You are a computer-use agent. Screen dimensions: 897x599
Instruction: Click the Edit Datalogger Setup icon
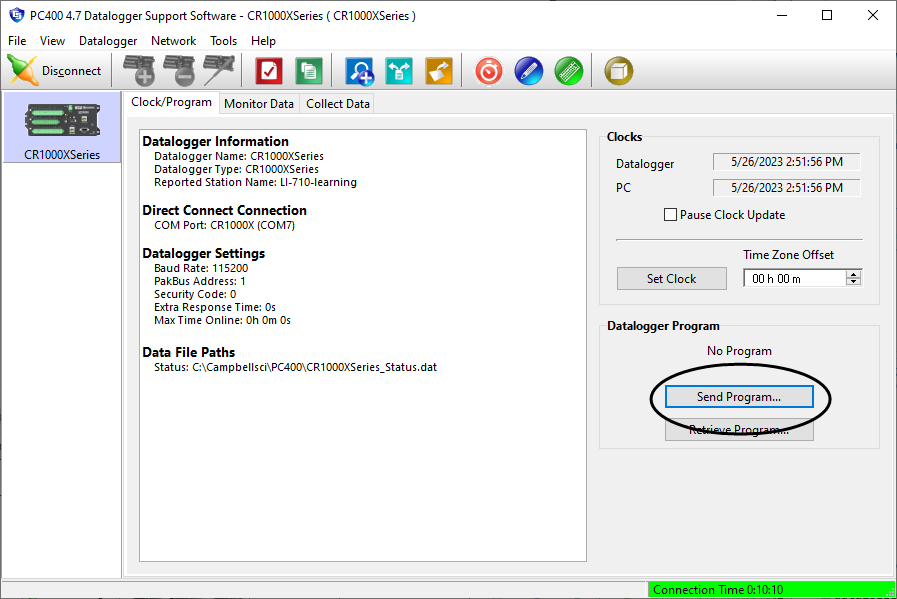point(218,71)
